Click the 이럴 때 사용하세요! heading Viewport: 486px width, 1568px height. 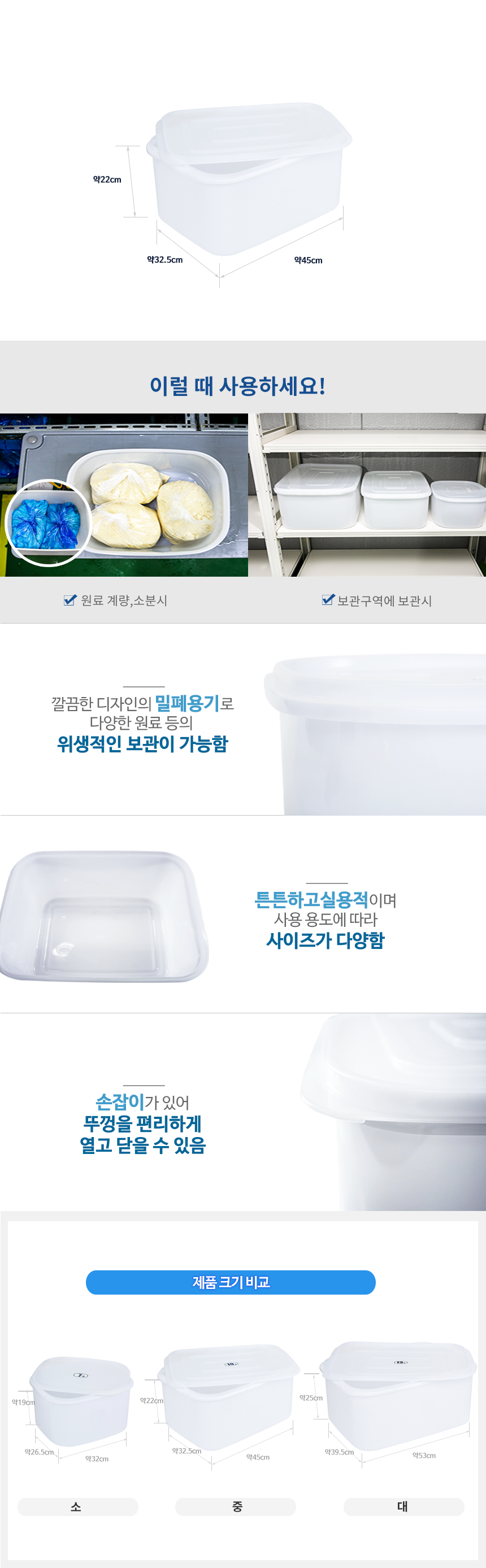tap(237, 386)
